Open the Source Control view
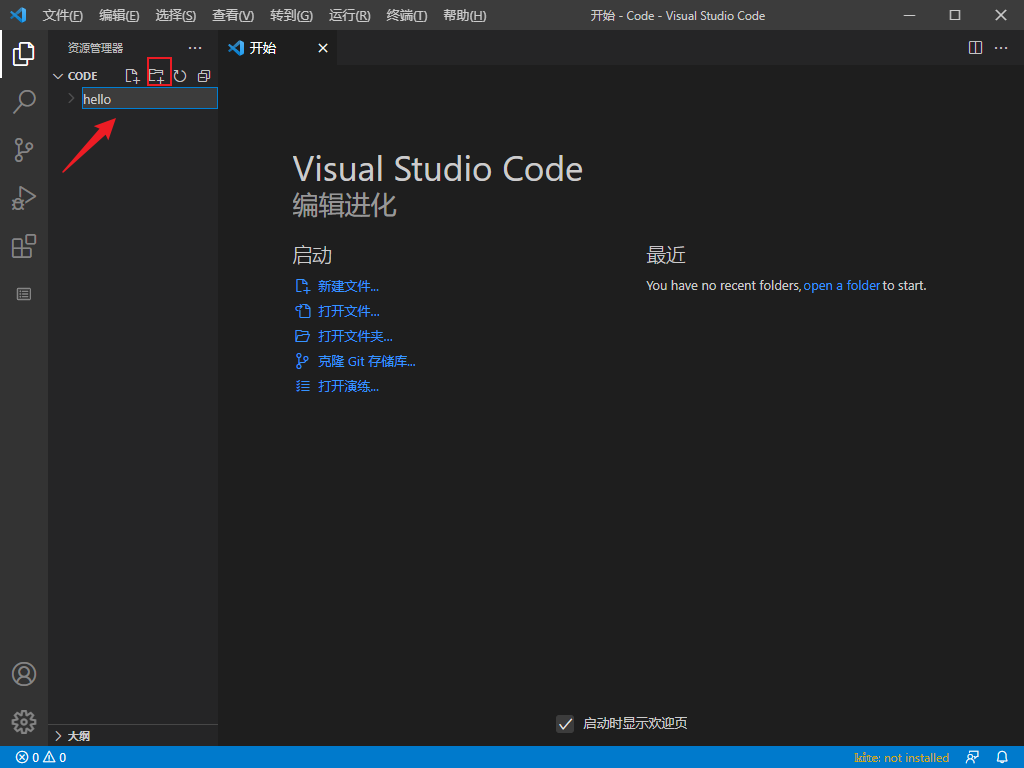The height and width of the screenshot is (768, 1024). [x=24, y=150]
